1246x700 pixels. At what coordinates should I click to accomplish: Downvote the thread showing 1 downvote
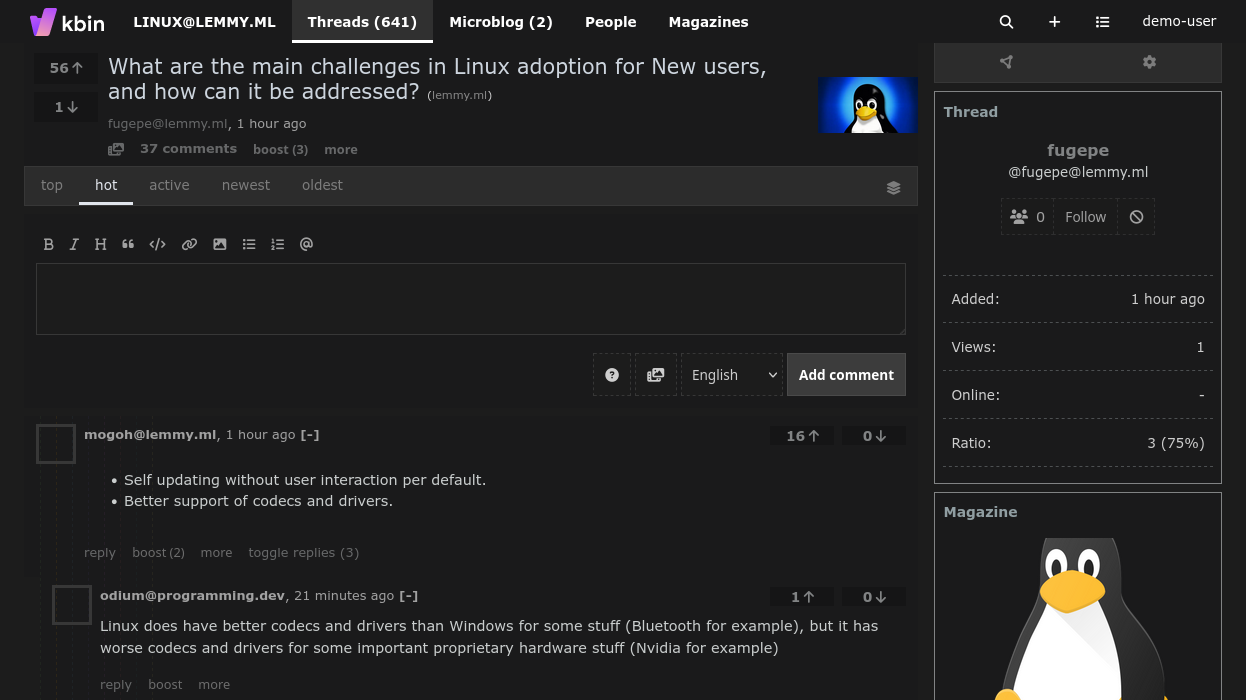[66, 107]
